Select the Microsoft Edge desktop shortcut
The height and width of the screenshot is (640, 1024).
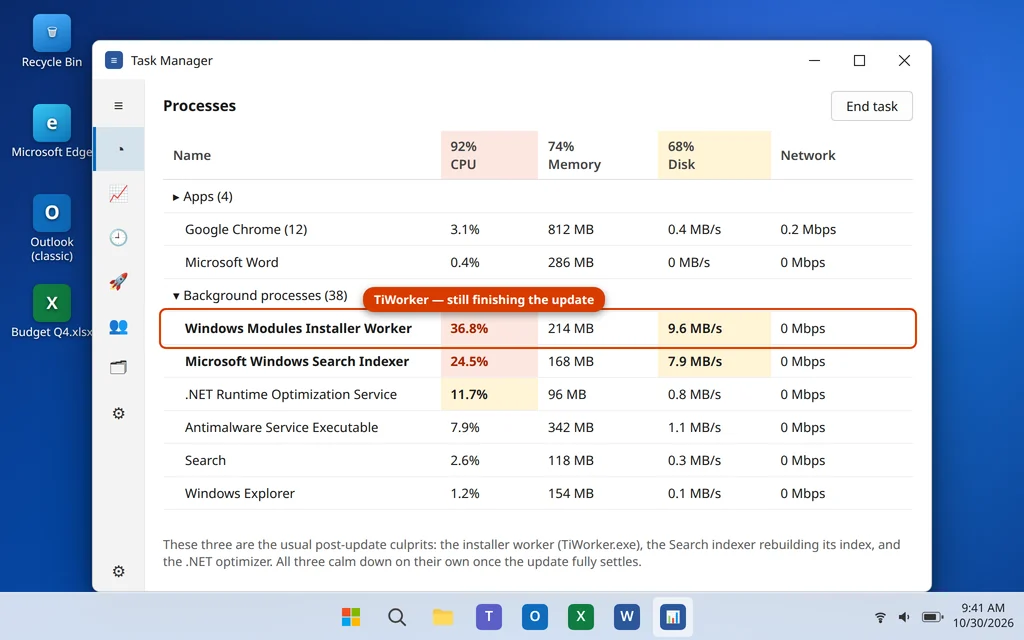click(52, 131)
